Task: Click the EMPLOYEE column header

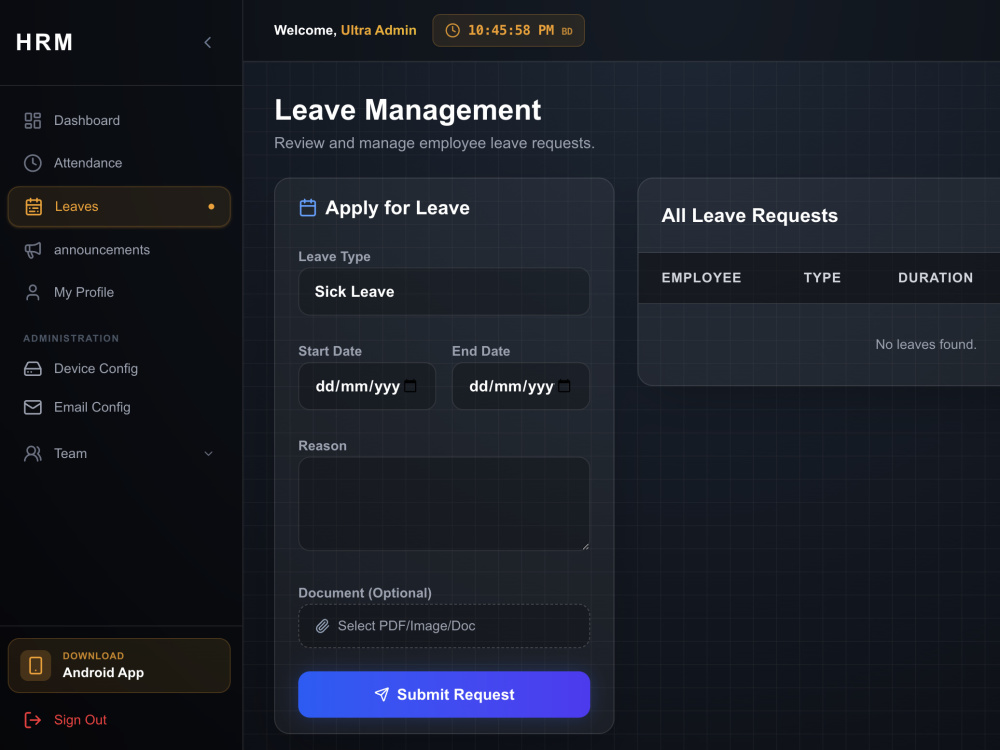Action: coord(701,277)
